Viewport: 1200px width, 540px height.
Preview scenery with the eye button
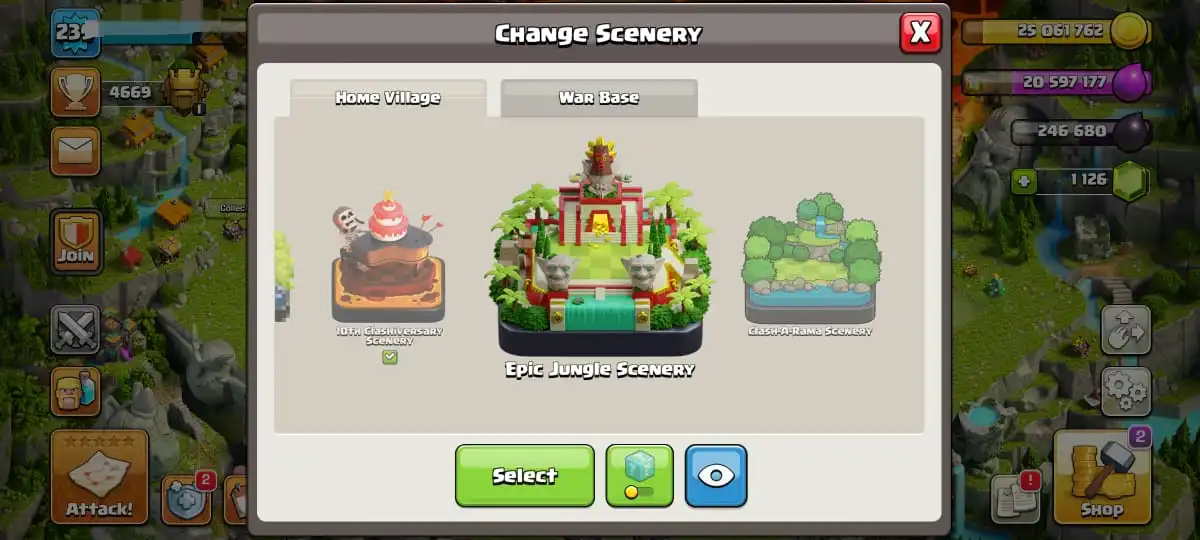pos(716,476)
